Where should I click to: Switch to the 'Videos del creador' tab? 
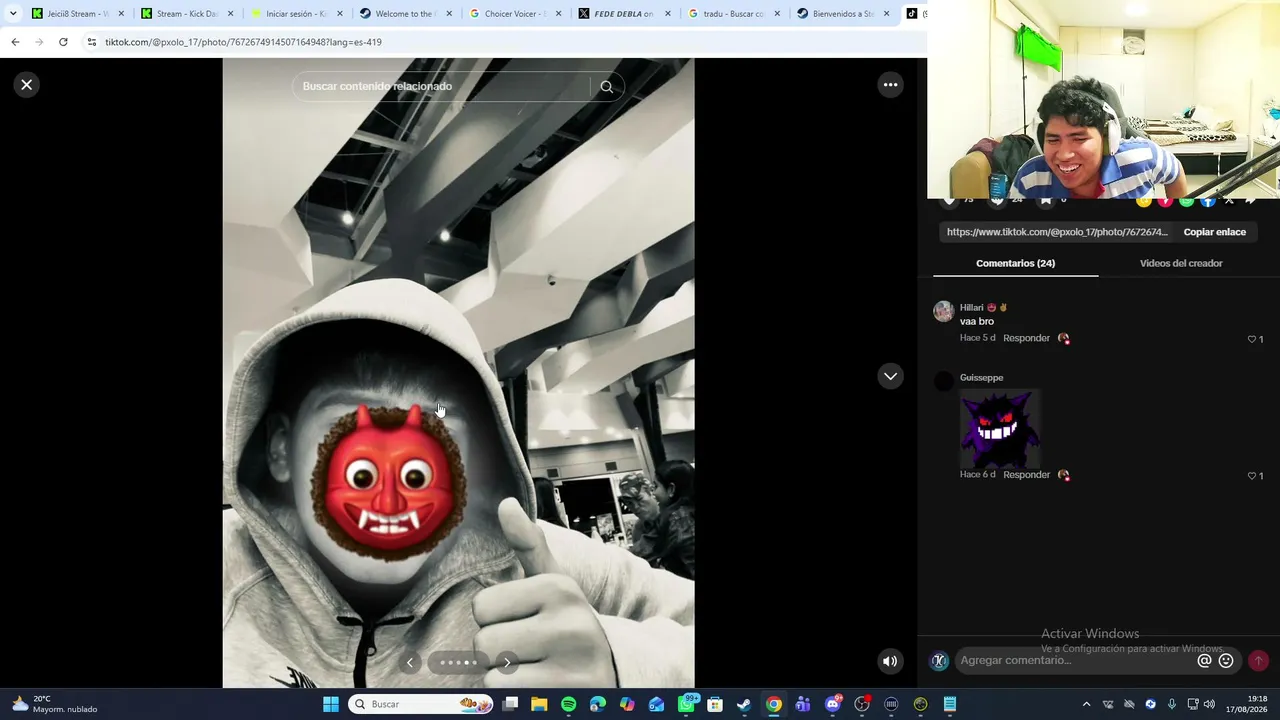coord(1181,263)
